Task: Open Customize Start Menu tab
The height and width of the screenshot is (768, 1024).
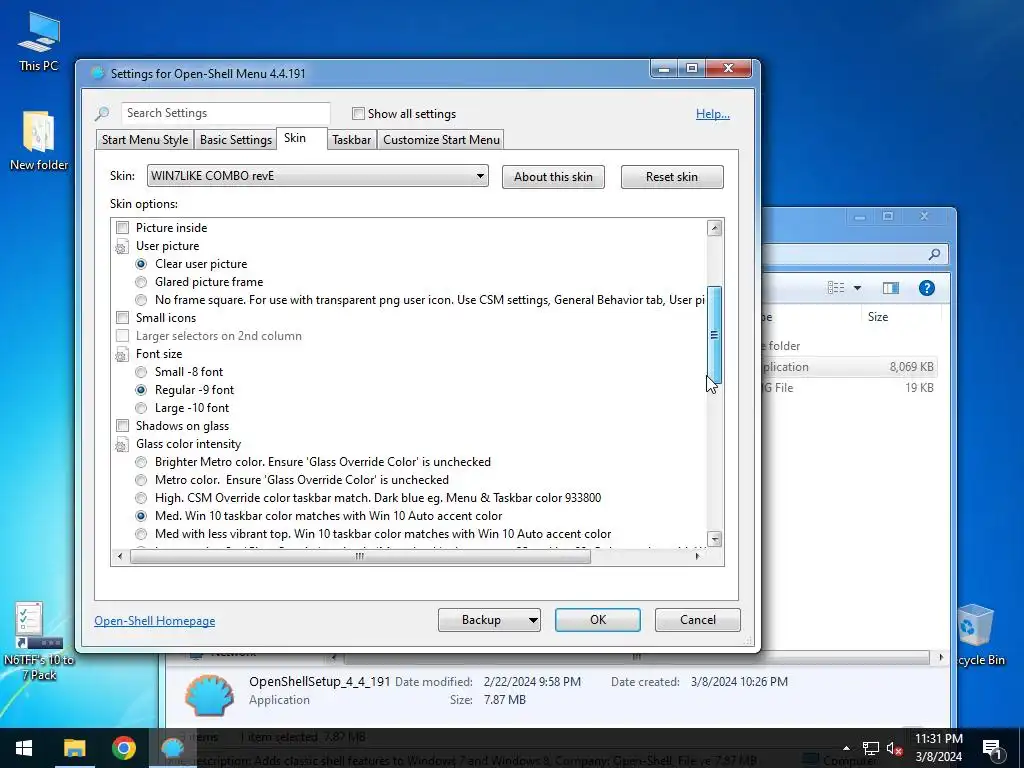Action: (441, 140)
